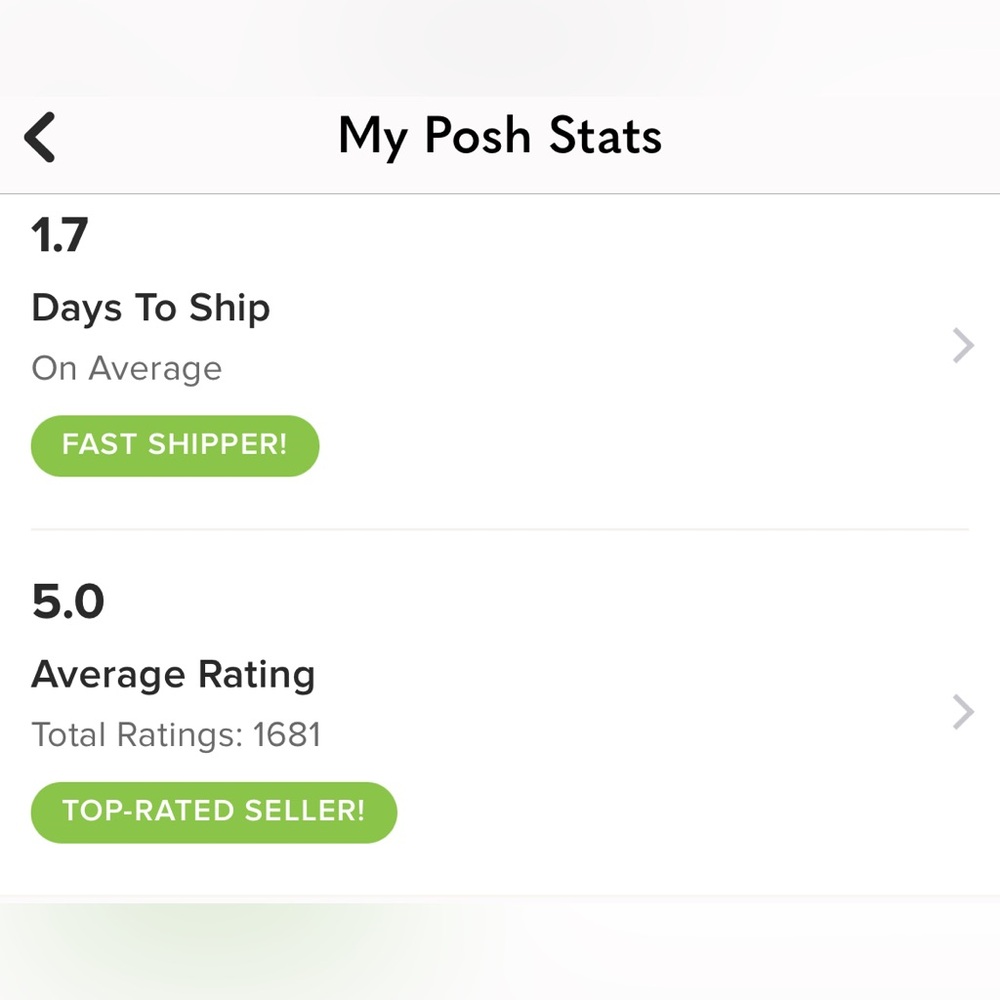Tap the back arrow icon

pyautogui.click(x=40, y=137)
